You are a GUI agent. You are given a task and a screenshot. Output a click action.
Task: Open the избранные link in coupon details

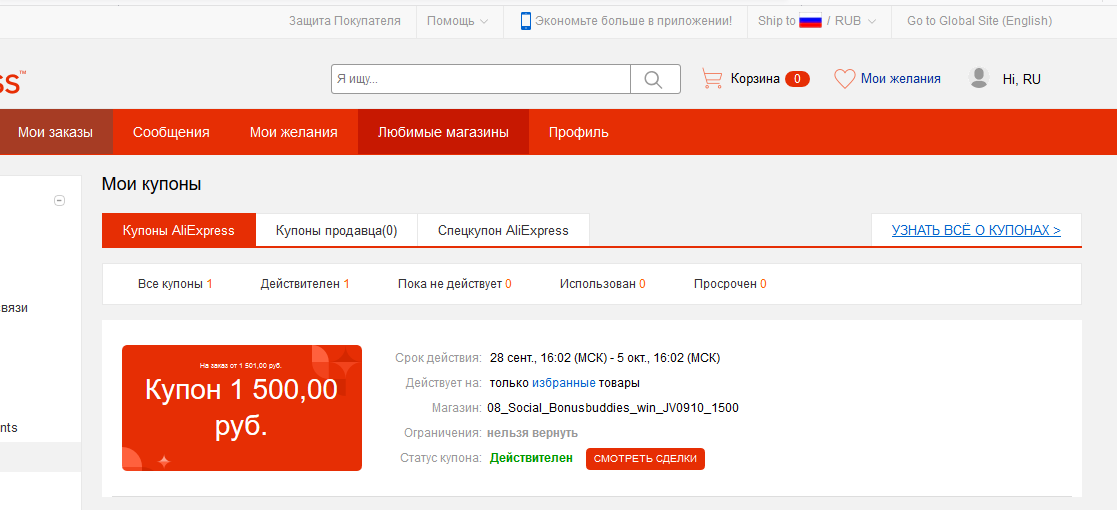tap(563, 382)
